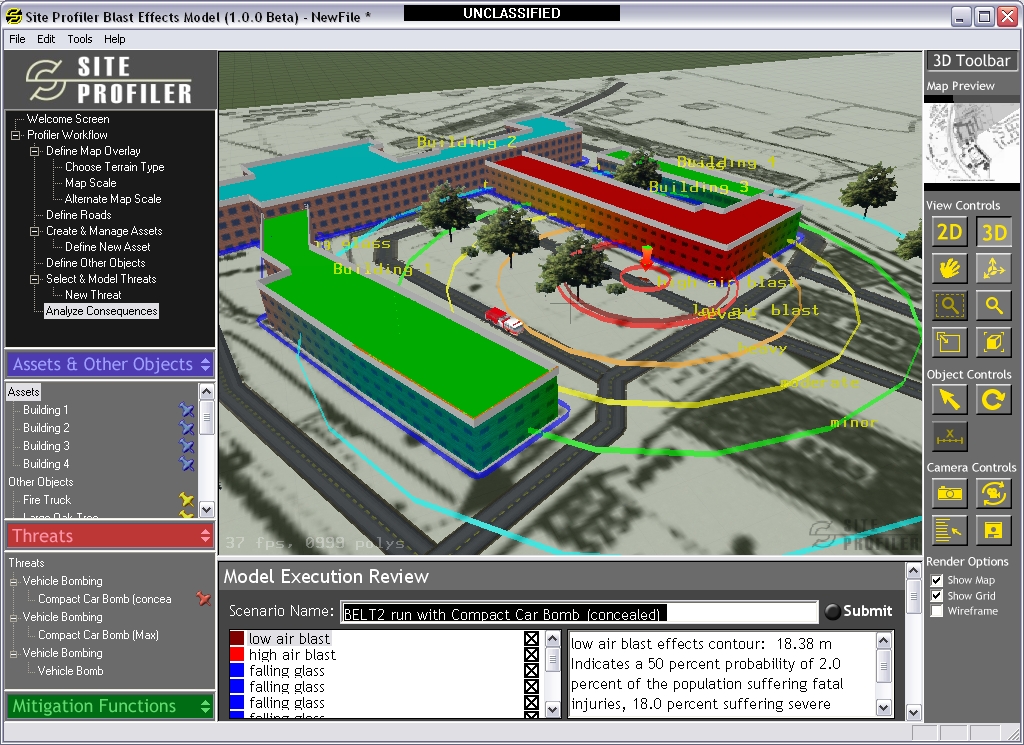Screen dimensions: 1024x745
Task: Select the 3D axes orbit tool
Action: tap(993, 269)
